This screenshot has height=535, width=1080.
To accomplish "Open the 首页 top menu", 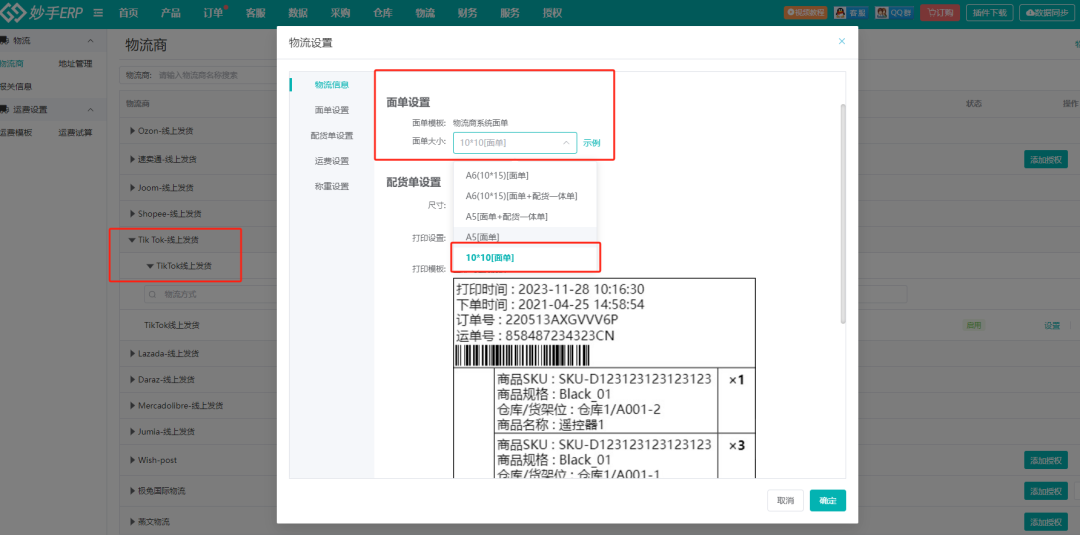I will pos(128,13).
